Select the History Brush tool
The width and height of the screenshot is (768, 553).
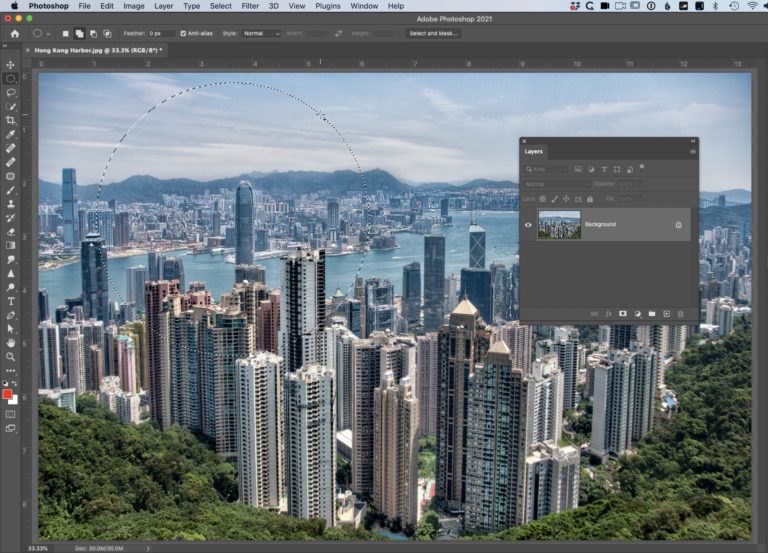[x=10, y=217]
